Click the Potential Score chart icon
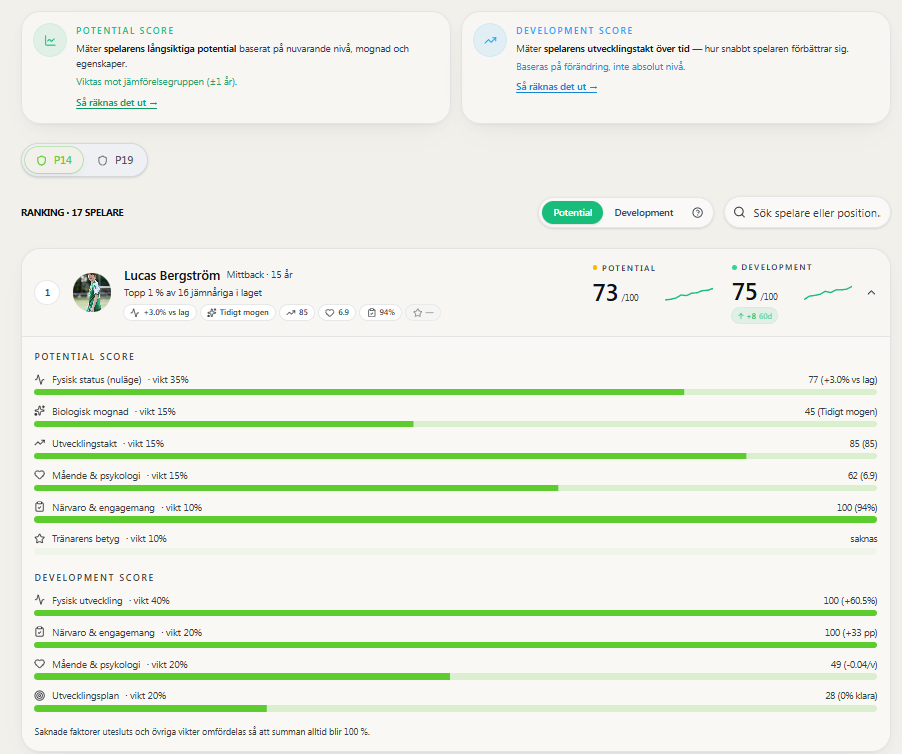The width and height of the screenshot is (902, 754). pyautogui.click(x=50, y=40)
